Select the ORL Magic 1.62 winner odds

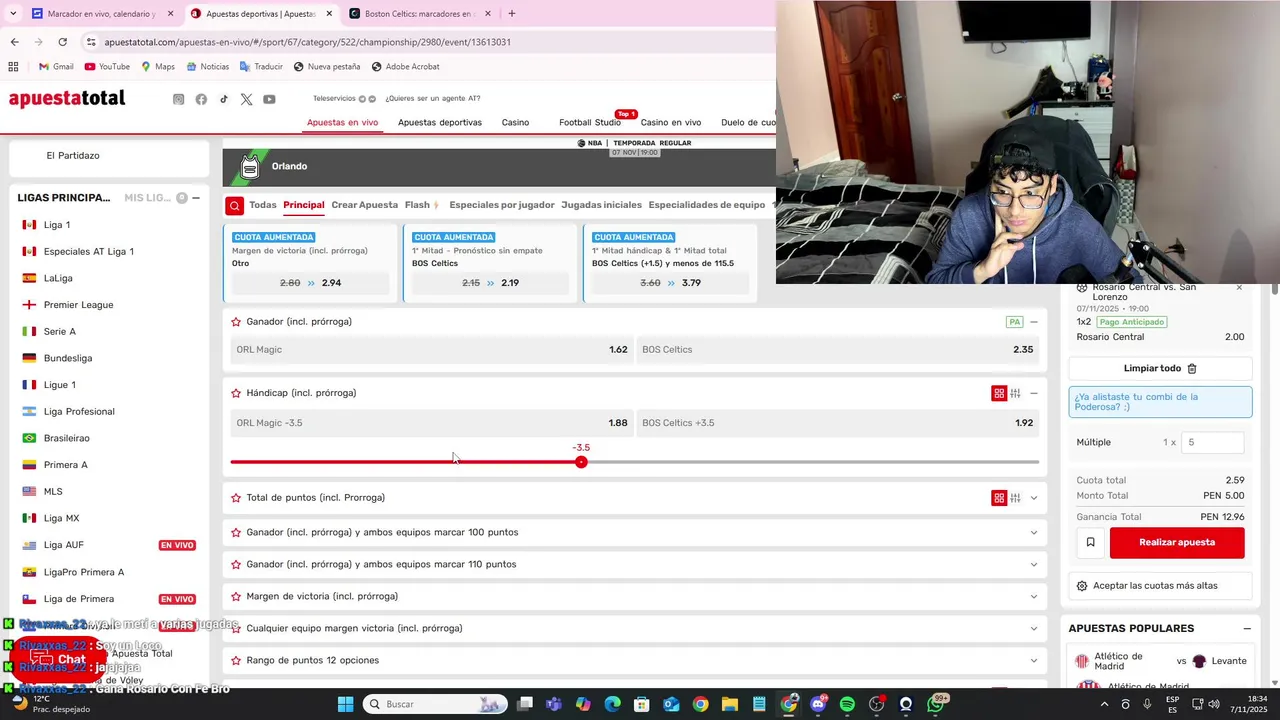pos(431,350)
